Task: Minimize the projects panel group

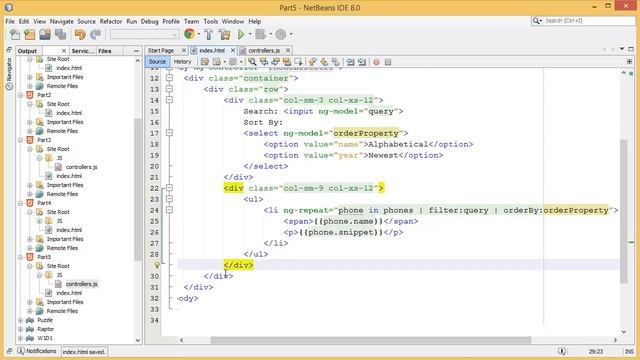Action: pyautogui.click(x=136, y=51)
